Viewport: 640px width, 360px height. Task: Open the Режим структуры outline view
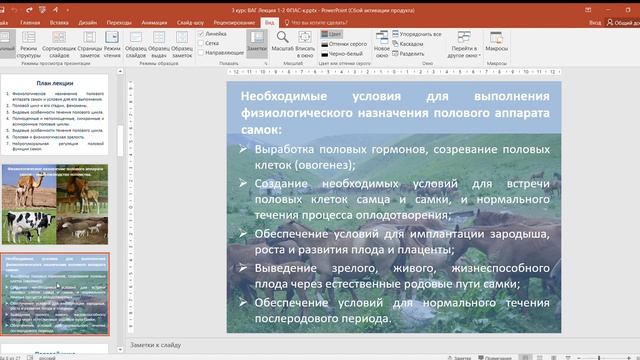[29, 44]
